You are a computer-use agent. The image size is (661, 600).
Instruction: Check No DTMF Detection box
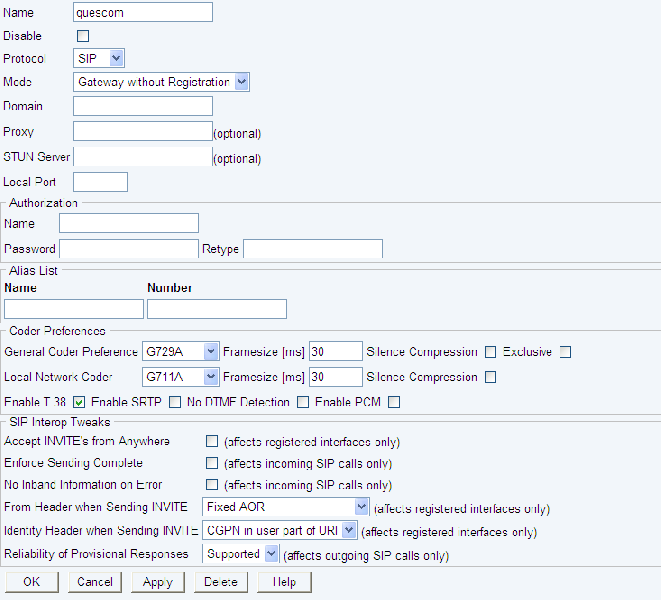(303, 403)
